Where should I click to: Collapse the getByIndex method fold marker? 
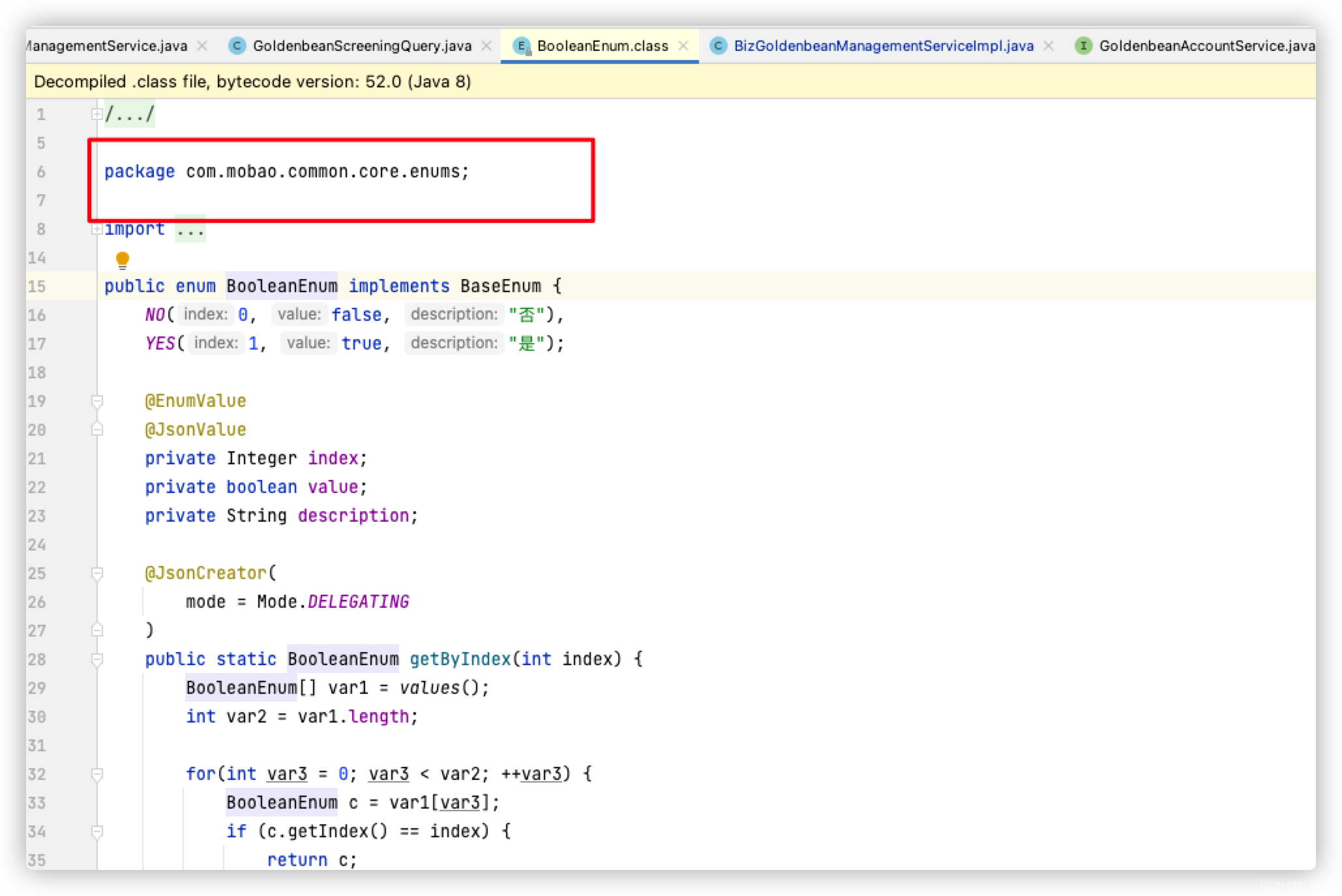point(97,659)
